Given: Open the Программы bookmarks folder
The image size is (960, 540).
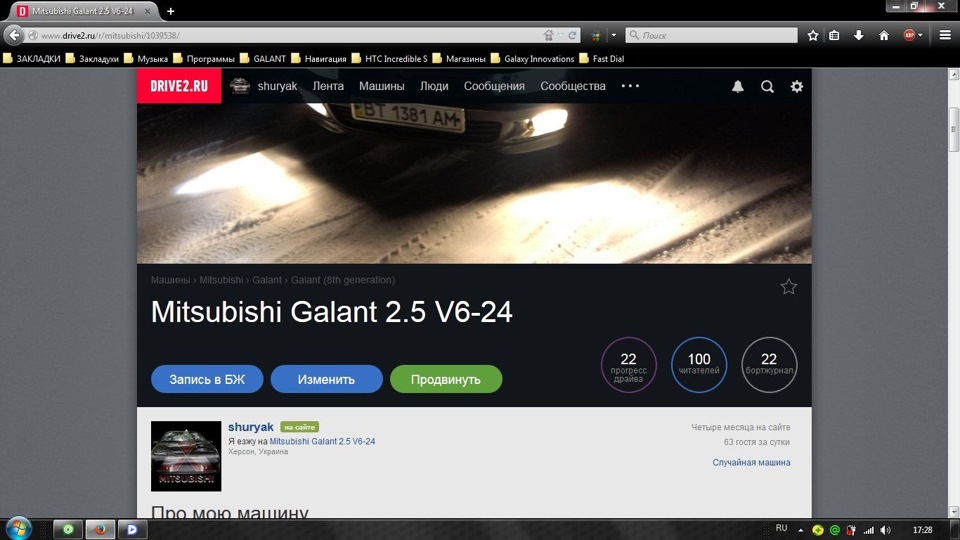Looking at the screenshot, I should click(x=204, y=59).
